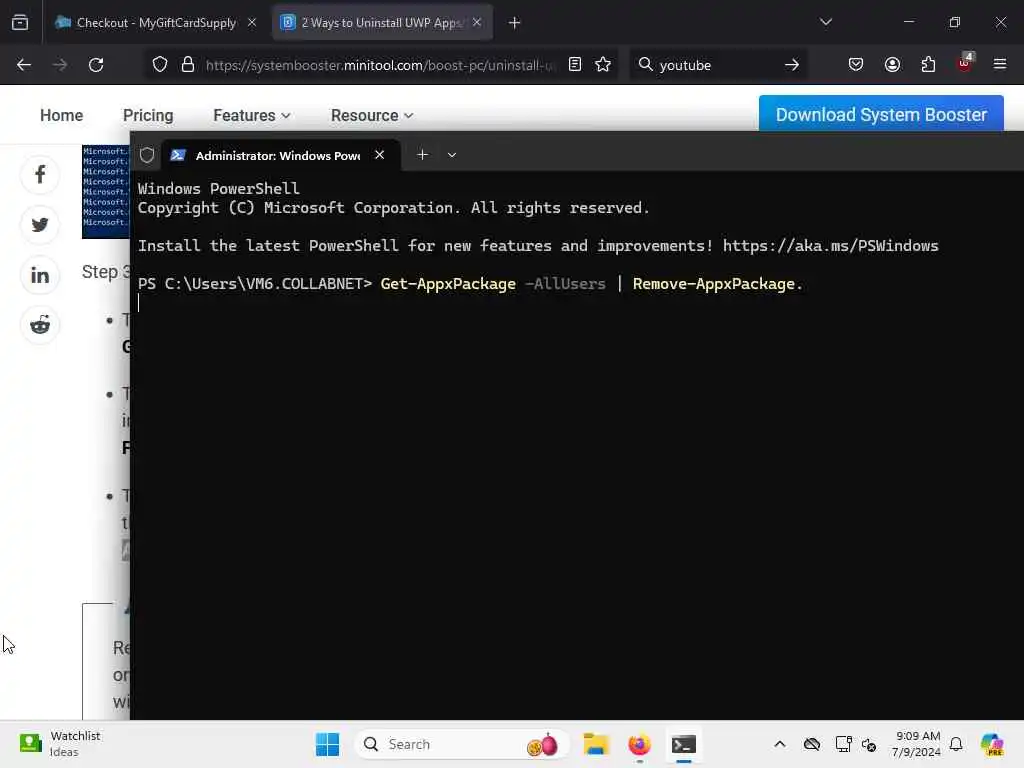The width and height of the screenshot is (1024, 768).
Task: Close the 2 Ways to Uninstall UWP tab
Action: click(x=477, y=23)
